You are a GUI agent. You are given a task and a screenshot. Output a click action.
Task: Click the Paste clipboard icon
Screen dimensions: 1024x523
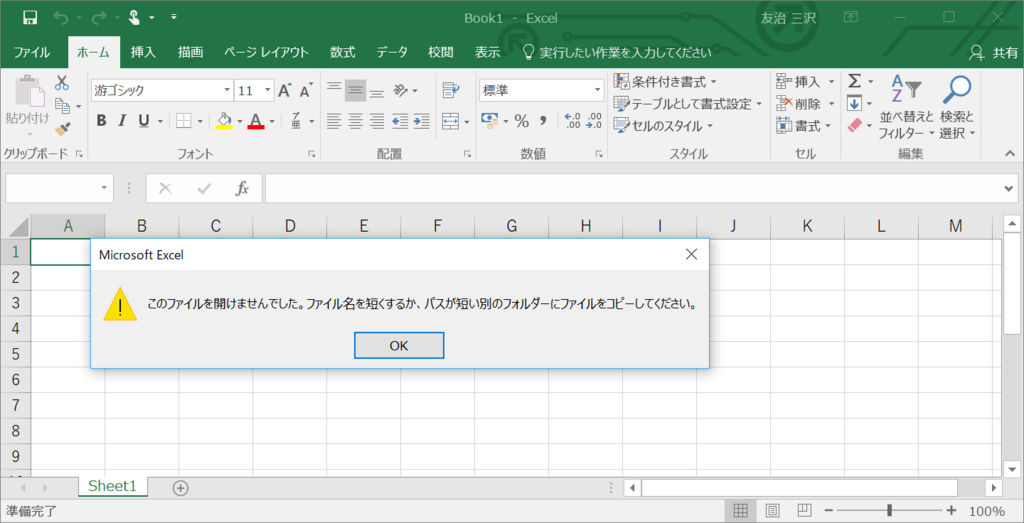click(28, 91)
